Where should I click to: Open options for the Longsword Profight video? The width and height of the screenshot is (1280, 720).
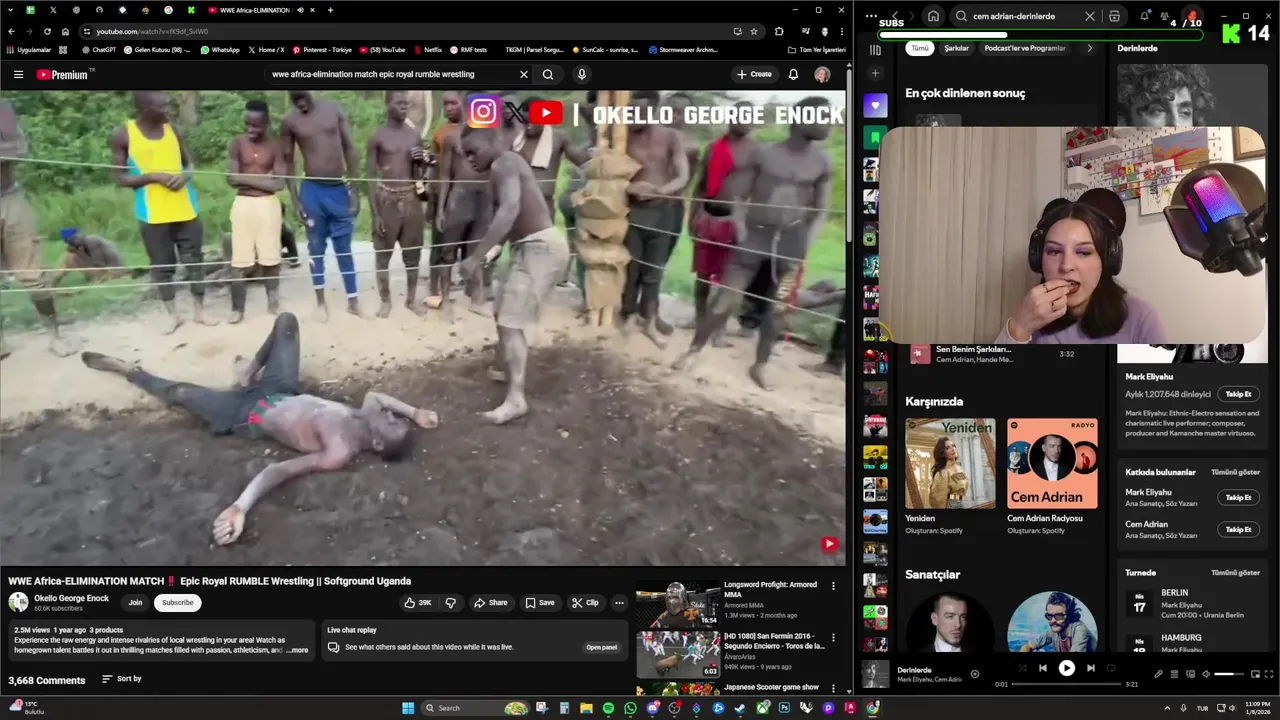pos(833,586)
